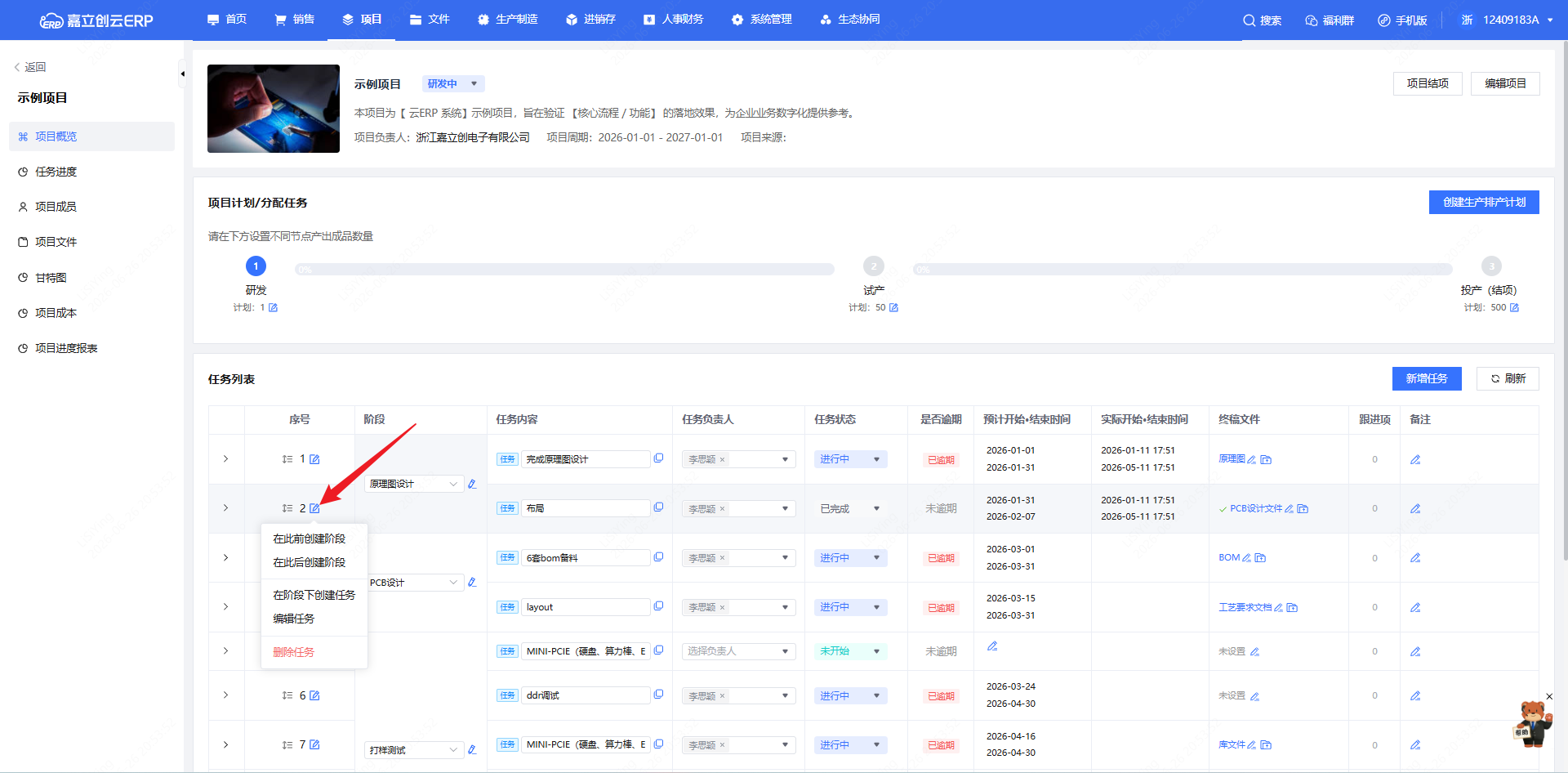Edit pencil icon next to BOM file
Viewport: 1568px width, 773px height.
click(1246, 558)
